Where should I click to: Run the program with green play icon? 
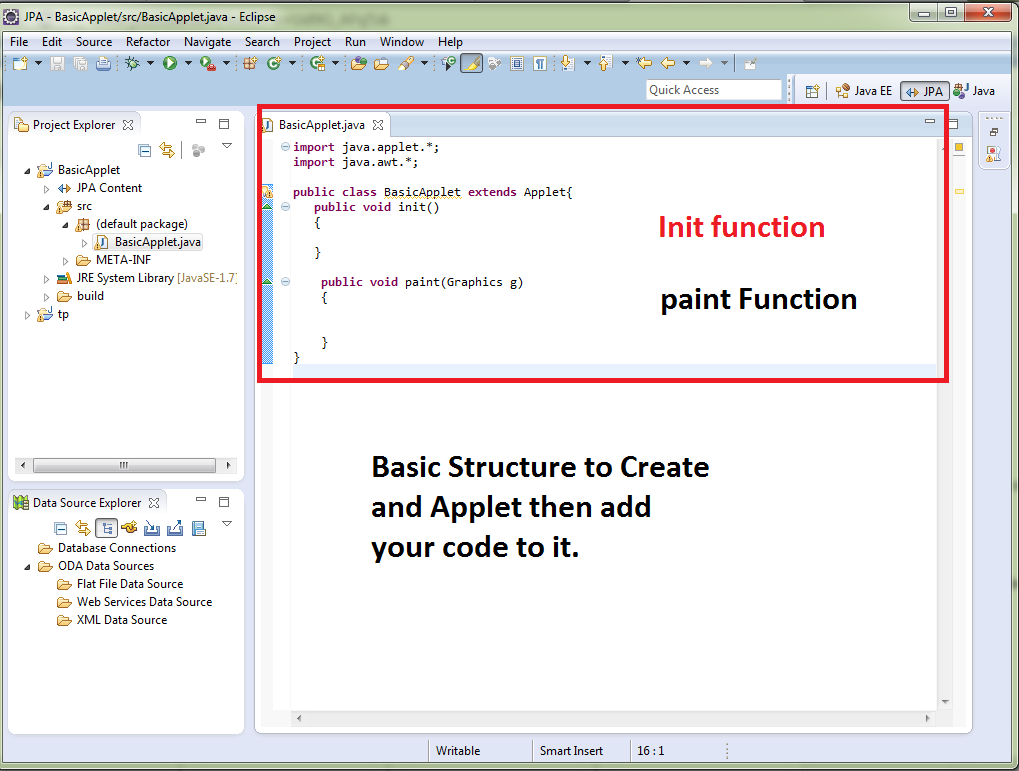tap(170, 63)
